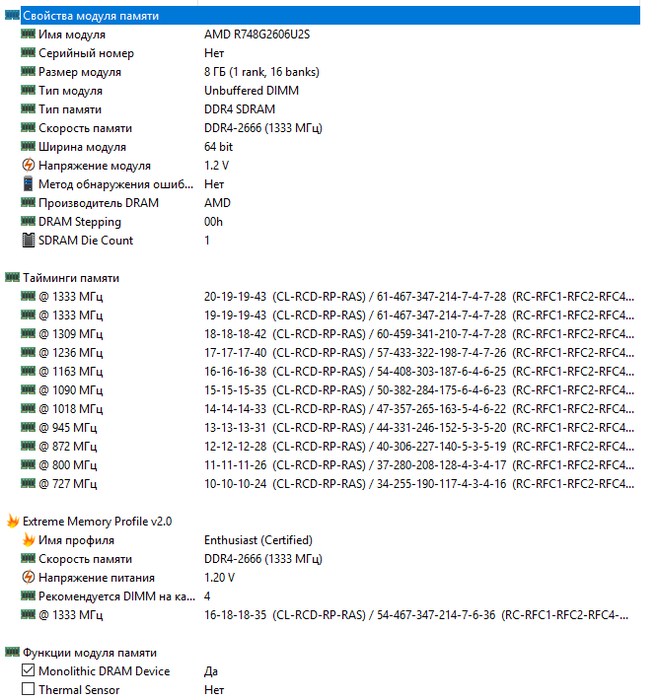The image size is (657, 700).
Task: Select the Тайминги памяти section label
Action: click(71, 278)
